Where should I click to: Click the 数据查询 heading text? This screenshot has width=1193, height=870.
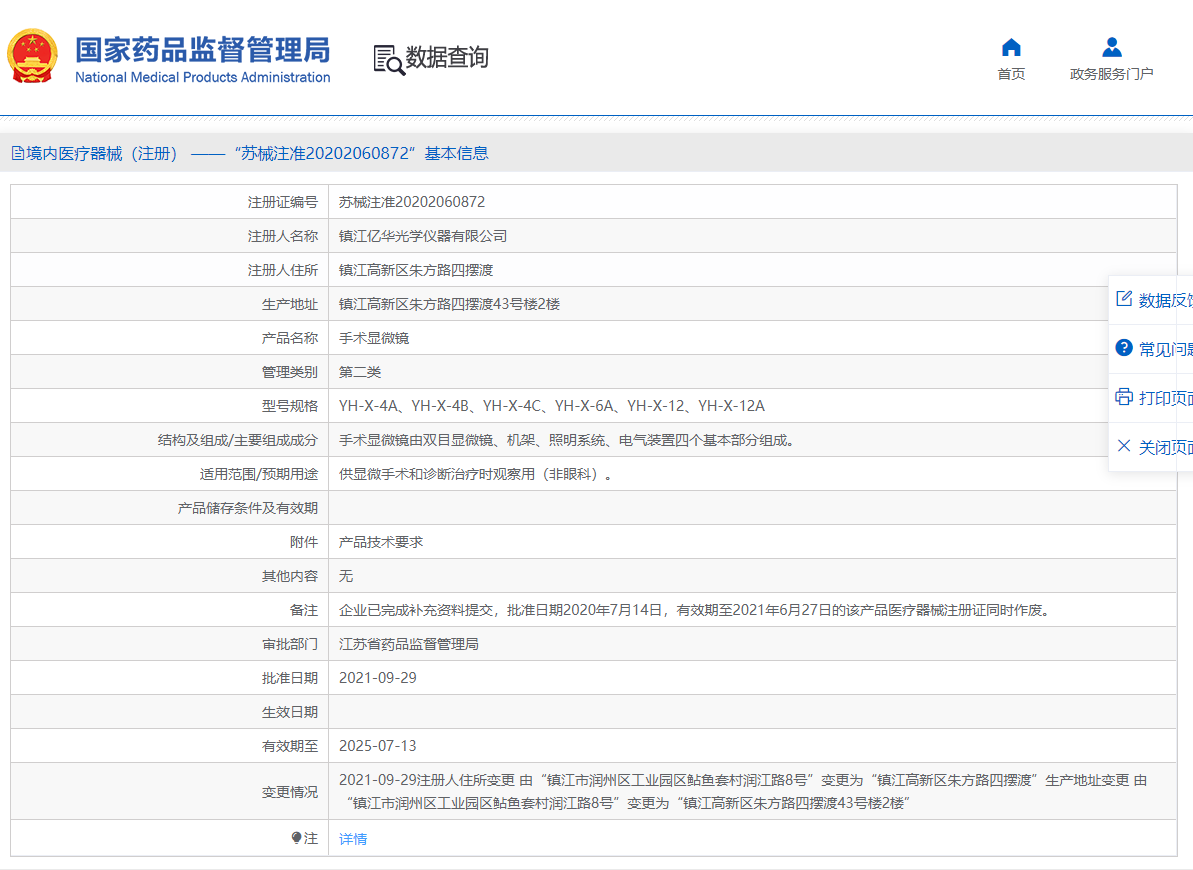click(447, 57)
